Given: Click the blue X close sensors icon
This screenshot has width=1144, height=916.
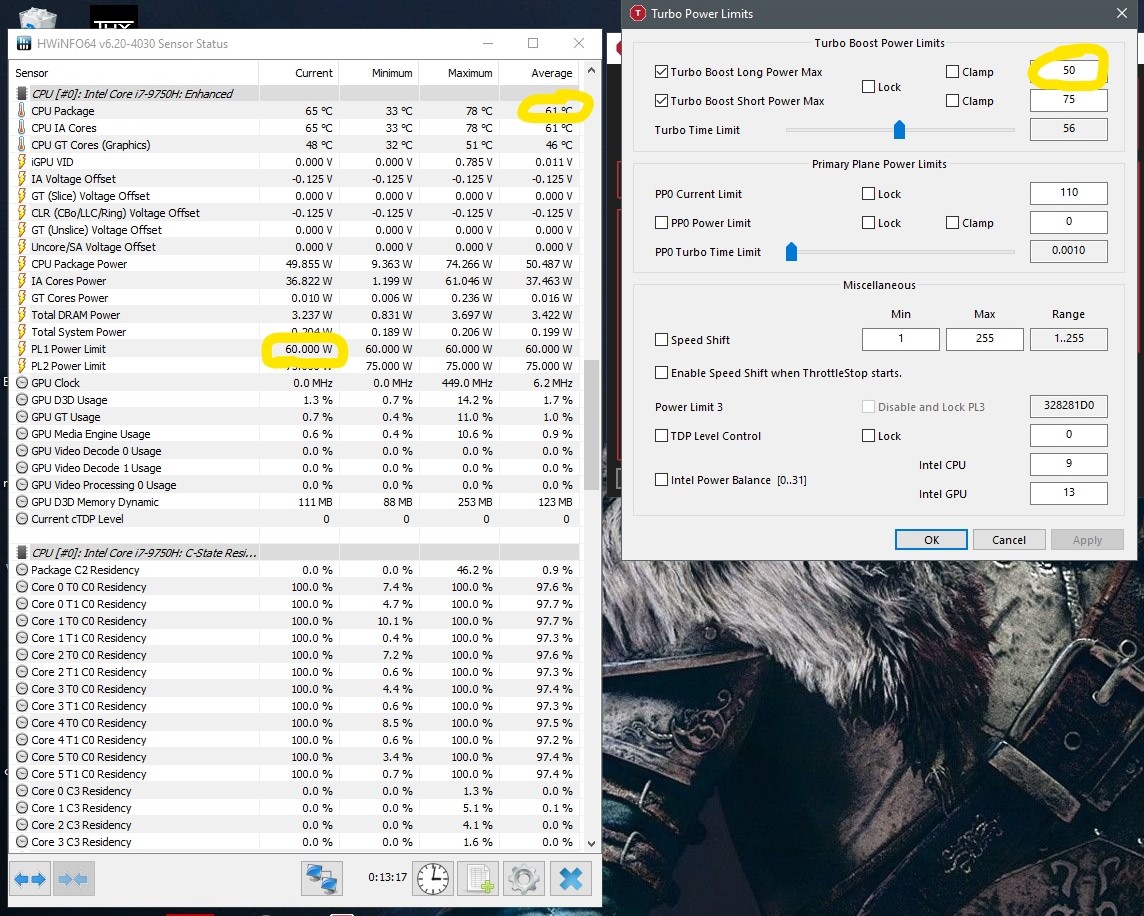Looking at the screenshot, I should coord(571,878).
